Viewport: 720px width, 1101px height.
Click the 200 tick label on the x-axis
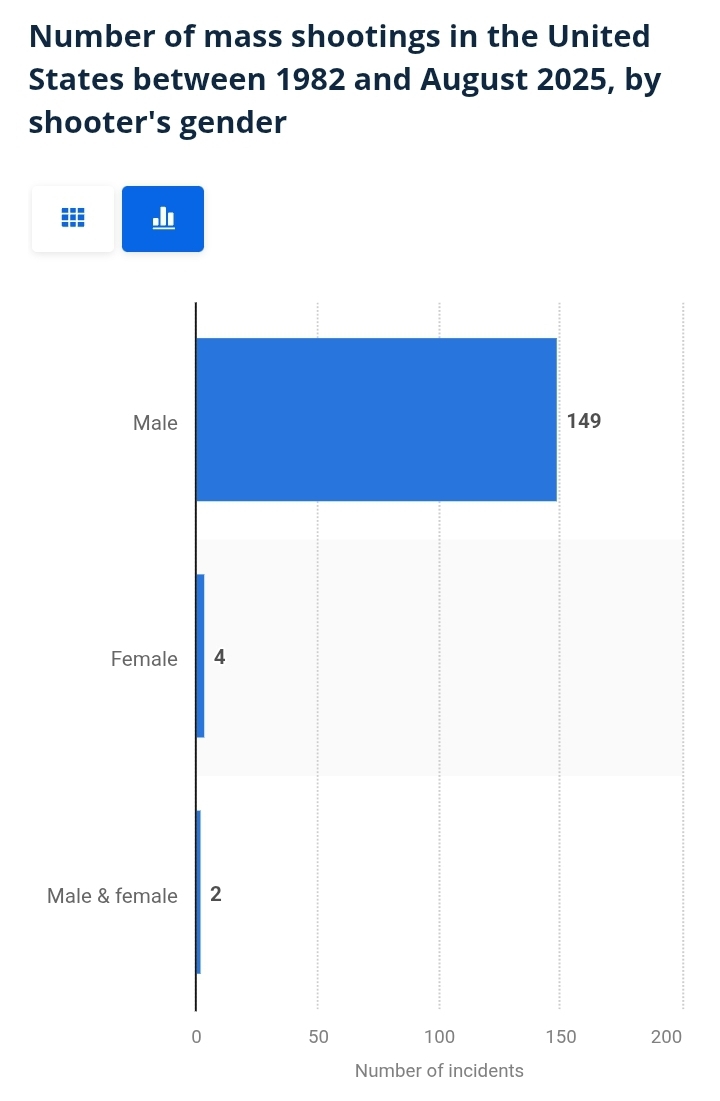pyautogui.click(x=667, y=1037)
